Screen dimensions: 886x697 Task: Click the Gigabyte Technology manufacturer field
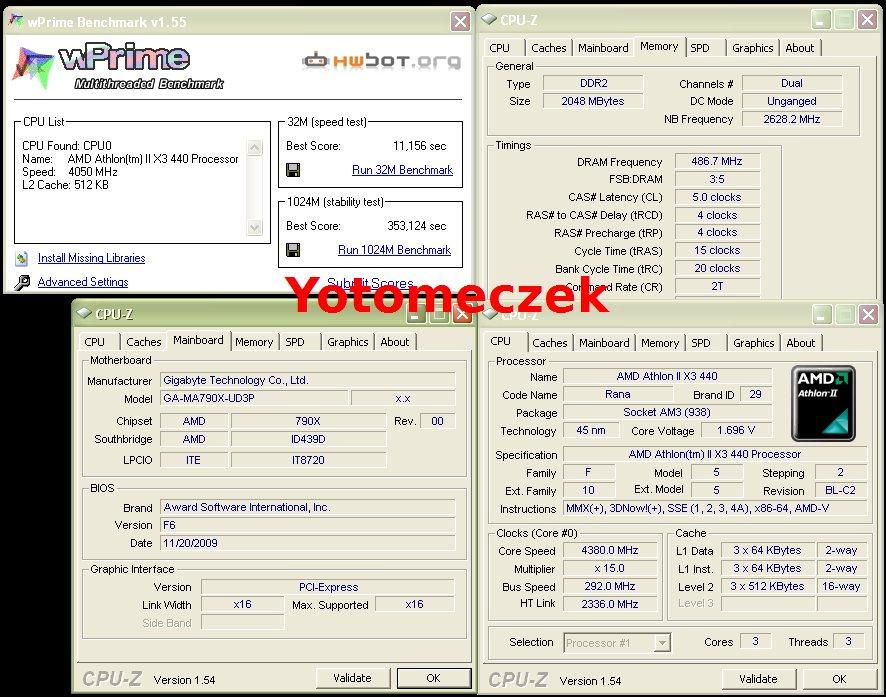(308, 380)
